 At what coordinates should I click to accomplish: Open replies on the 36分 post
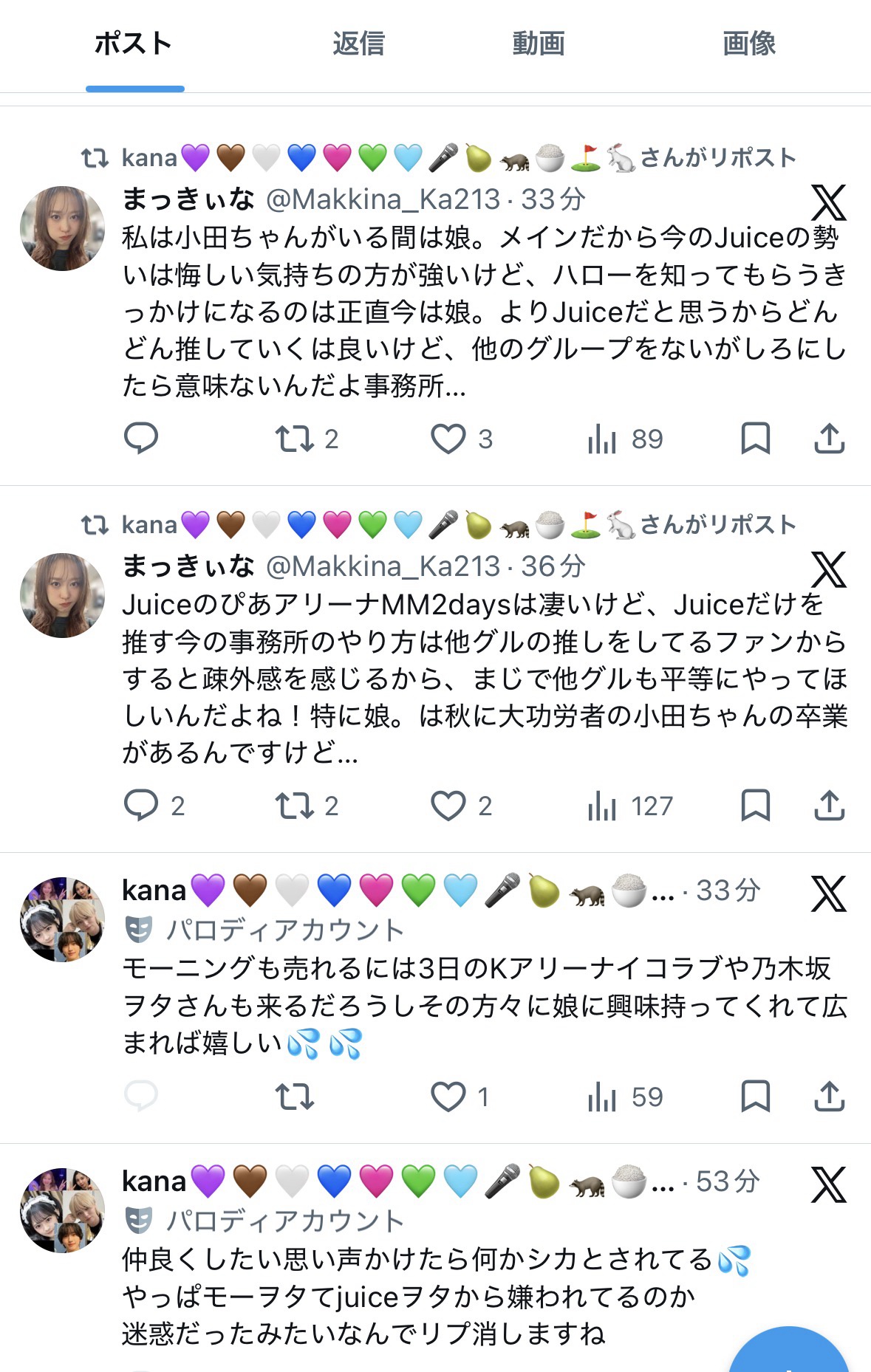tap(140, 806)
